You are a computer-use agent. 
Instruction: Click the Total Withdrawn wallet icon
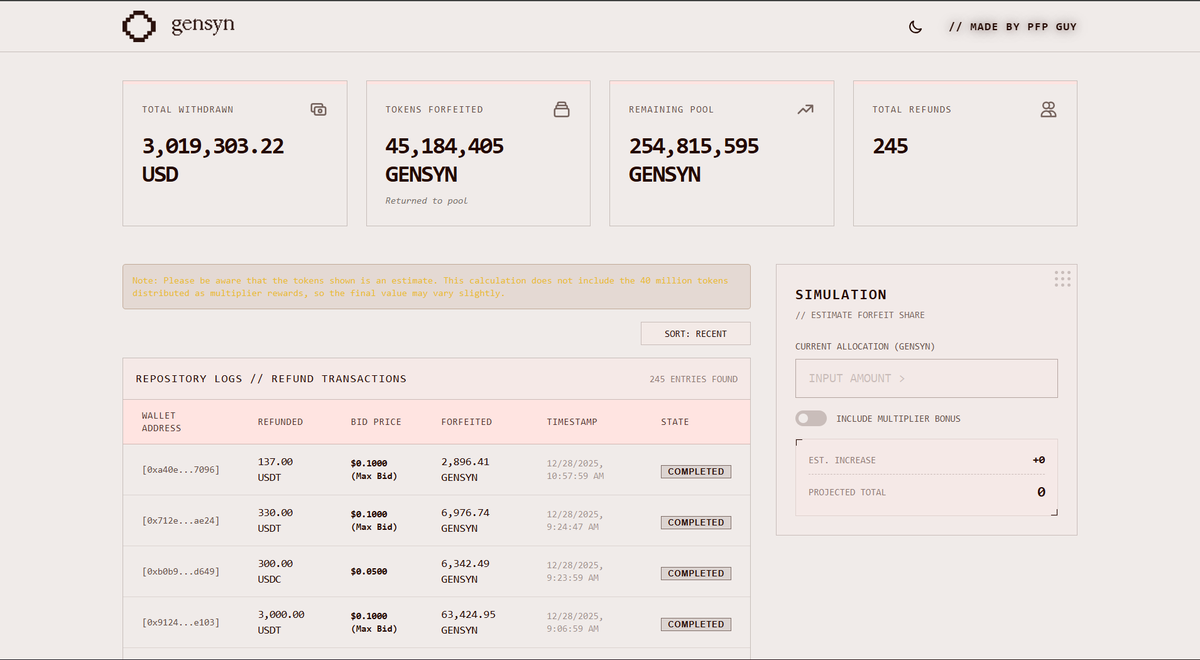pos(318,109)
